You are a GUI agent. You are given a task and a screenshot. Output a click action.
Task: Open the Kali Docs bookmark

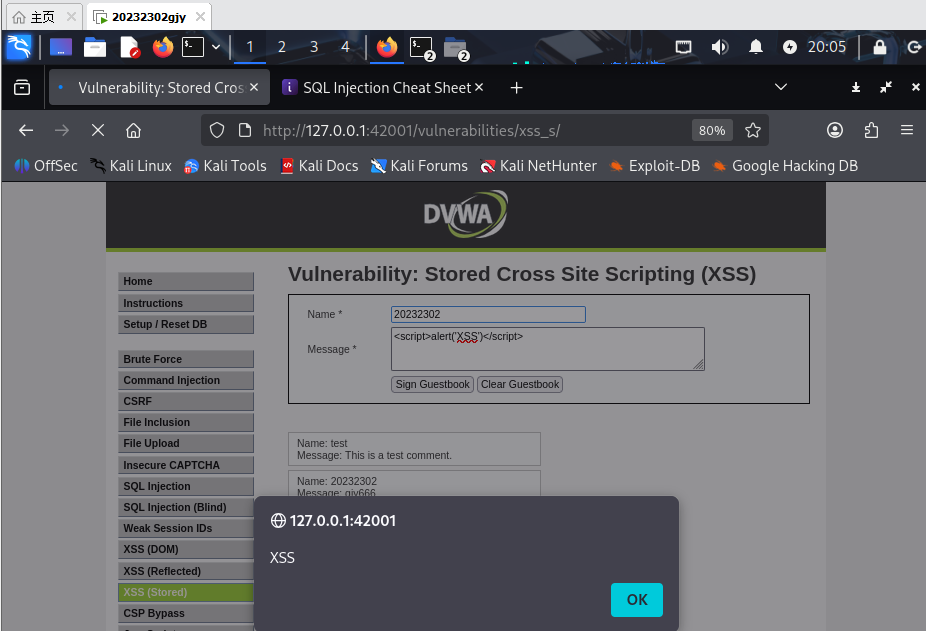coord(319,166)
